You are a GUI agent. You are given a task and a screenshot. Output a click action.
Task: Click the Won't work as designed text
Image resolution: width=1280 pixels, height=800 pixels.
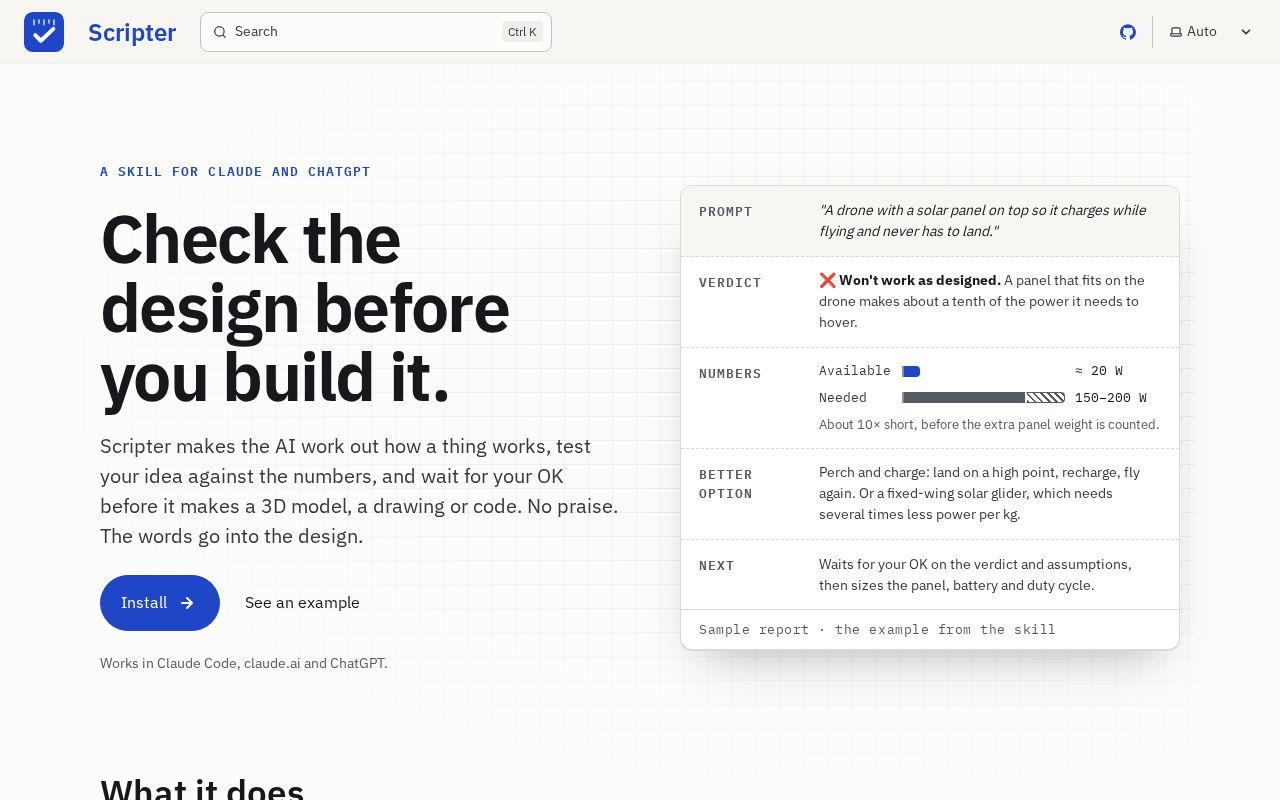(920, 280)
